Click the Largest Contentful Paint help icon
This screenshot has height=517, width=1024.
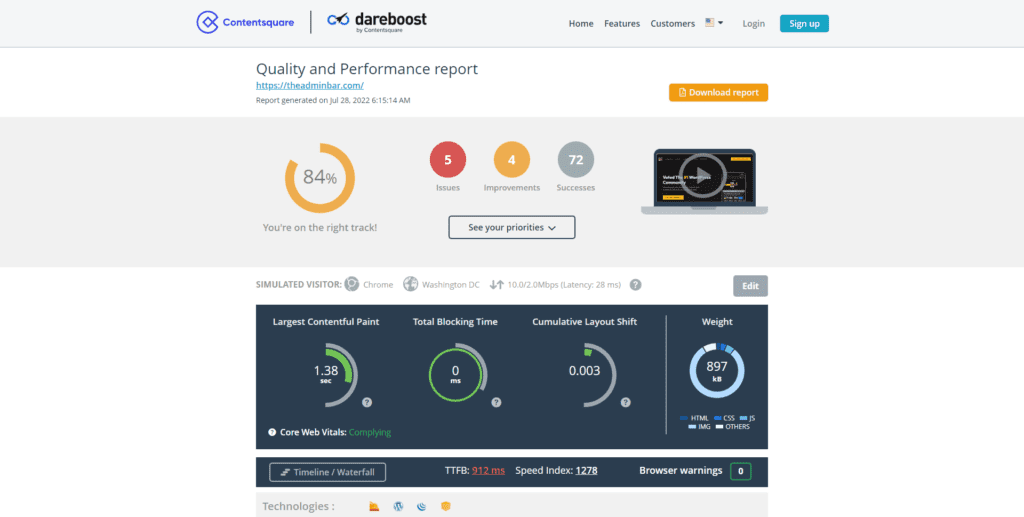[x=367, y=402]
